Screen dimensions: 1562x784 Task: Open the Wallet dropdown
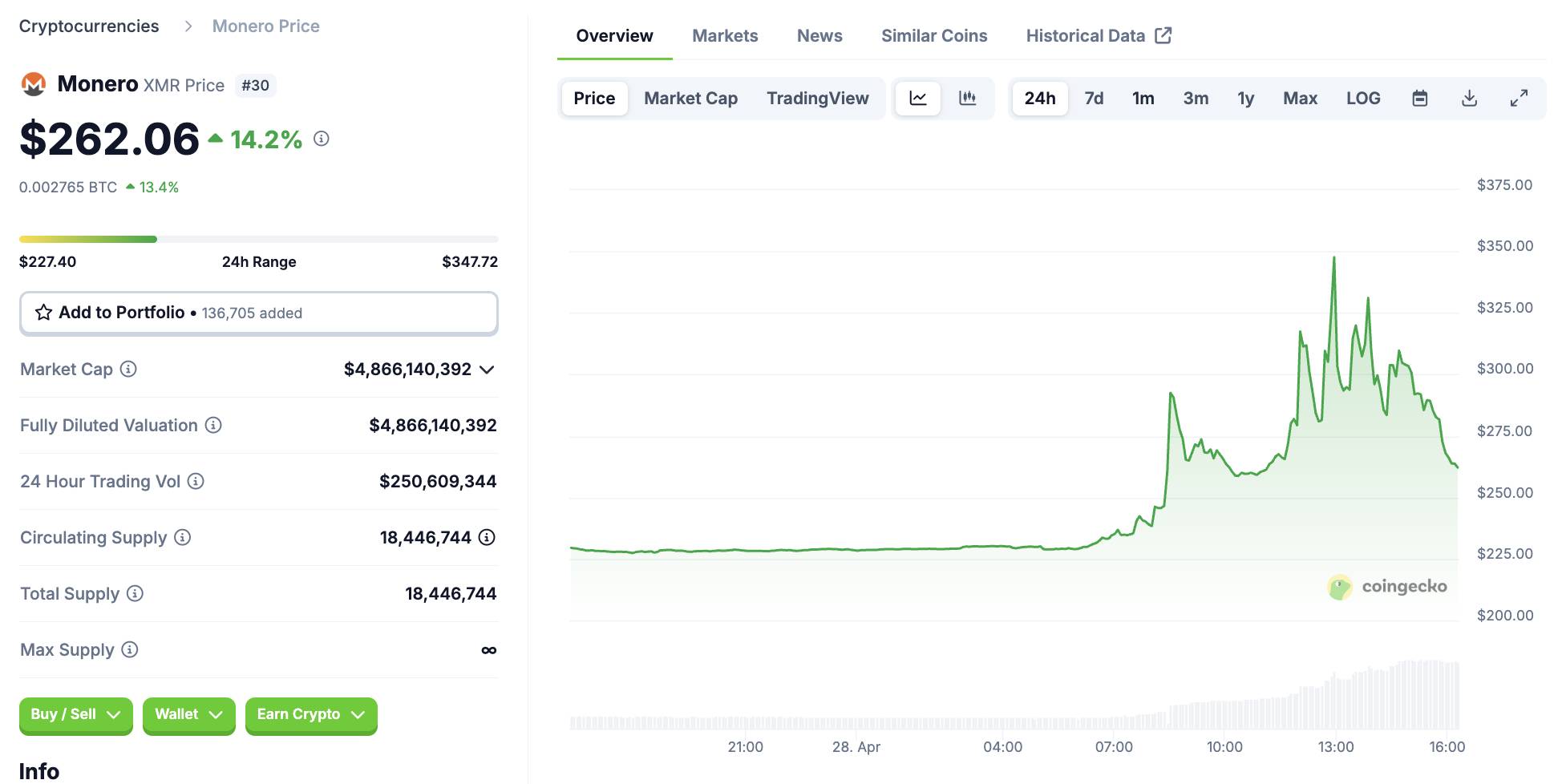[188, 714]
